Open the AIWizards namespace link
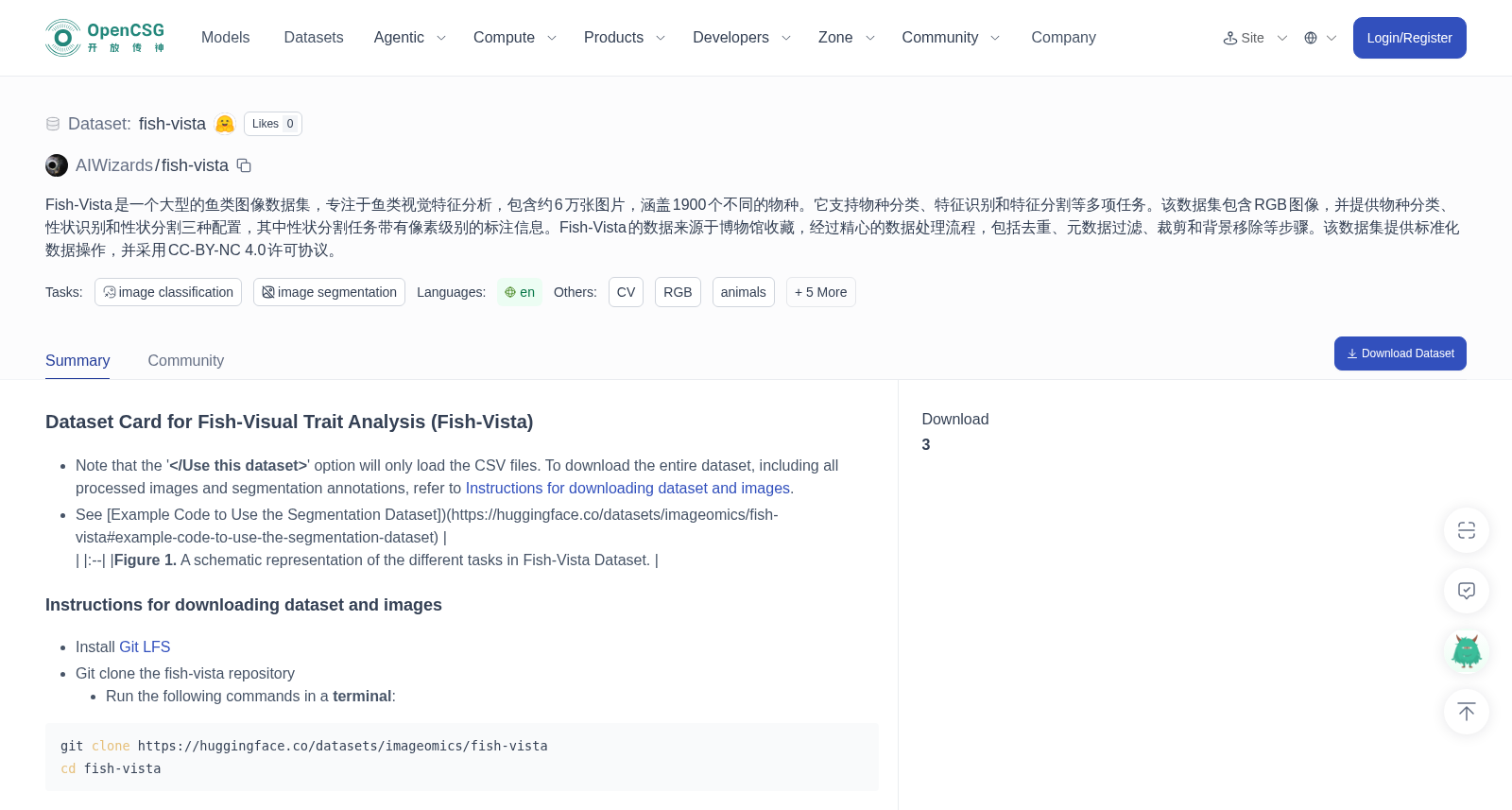The width and height of the screenshot is (1512, 810). point(114,165)
